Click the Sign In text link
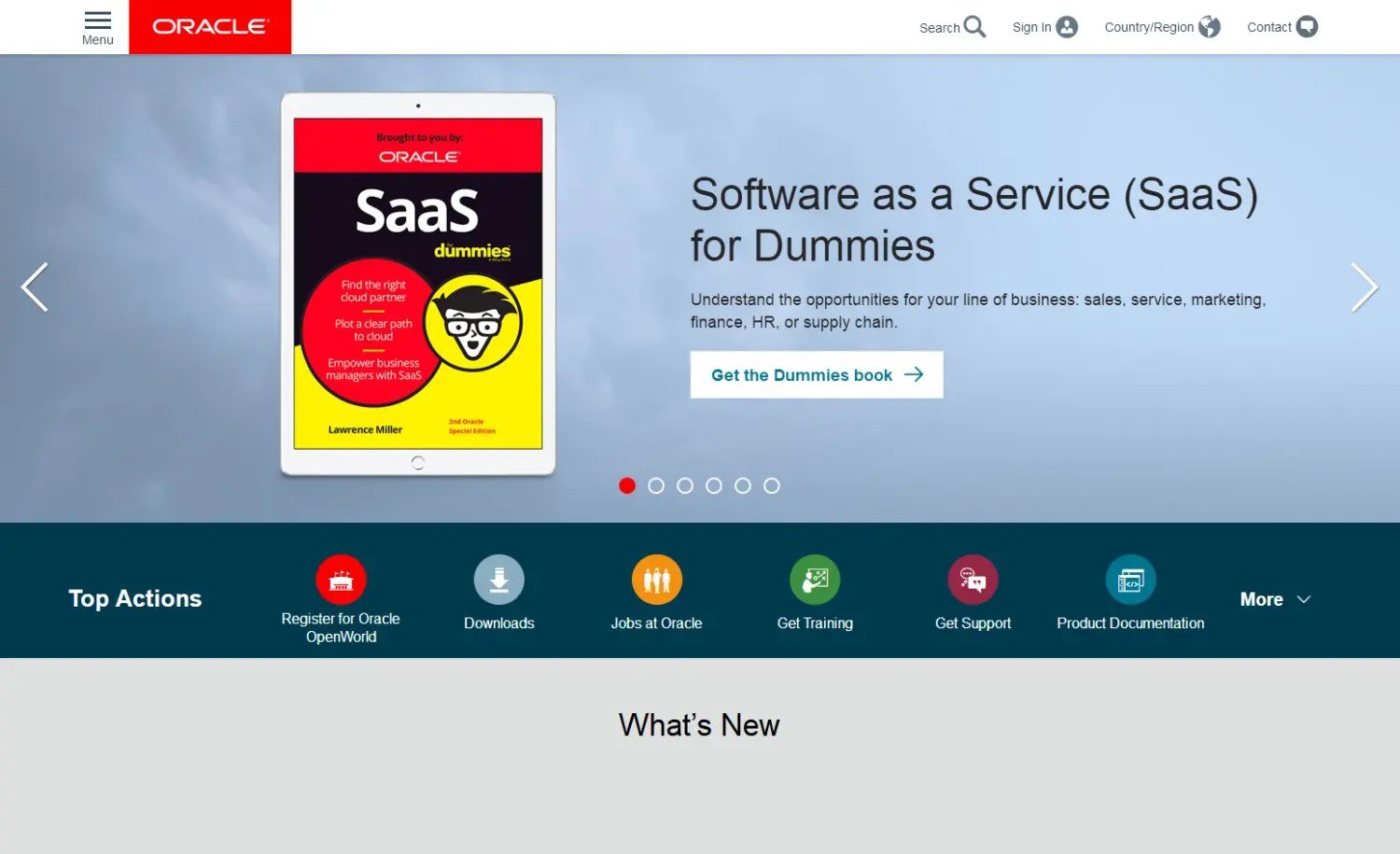Screen dimensions: 1400x854 click(1031, 27)
